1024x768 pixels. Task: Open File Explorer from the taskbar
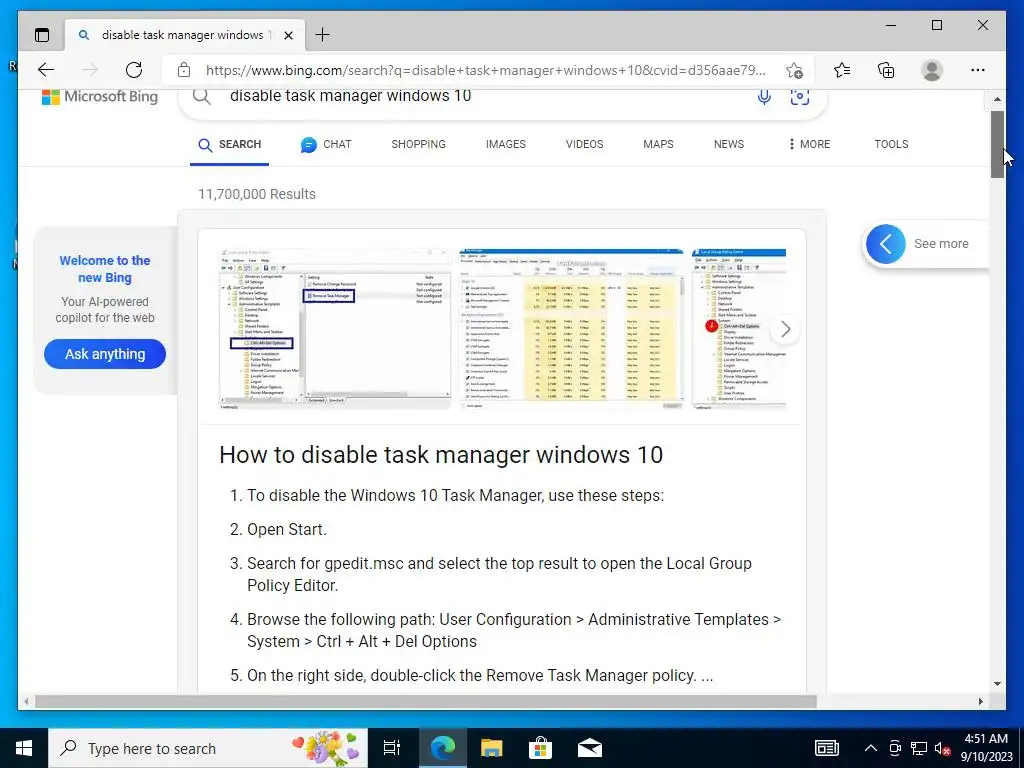tap(492, 748)
